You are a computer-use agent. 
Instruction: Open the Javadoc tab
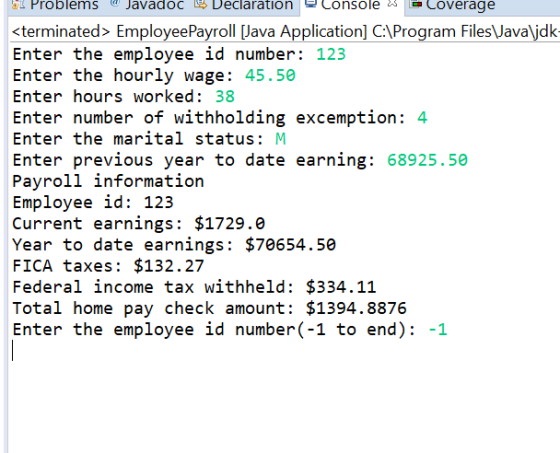pyautogui.click(x=148, y=5)
